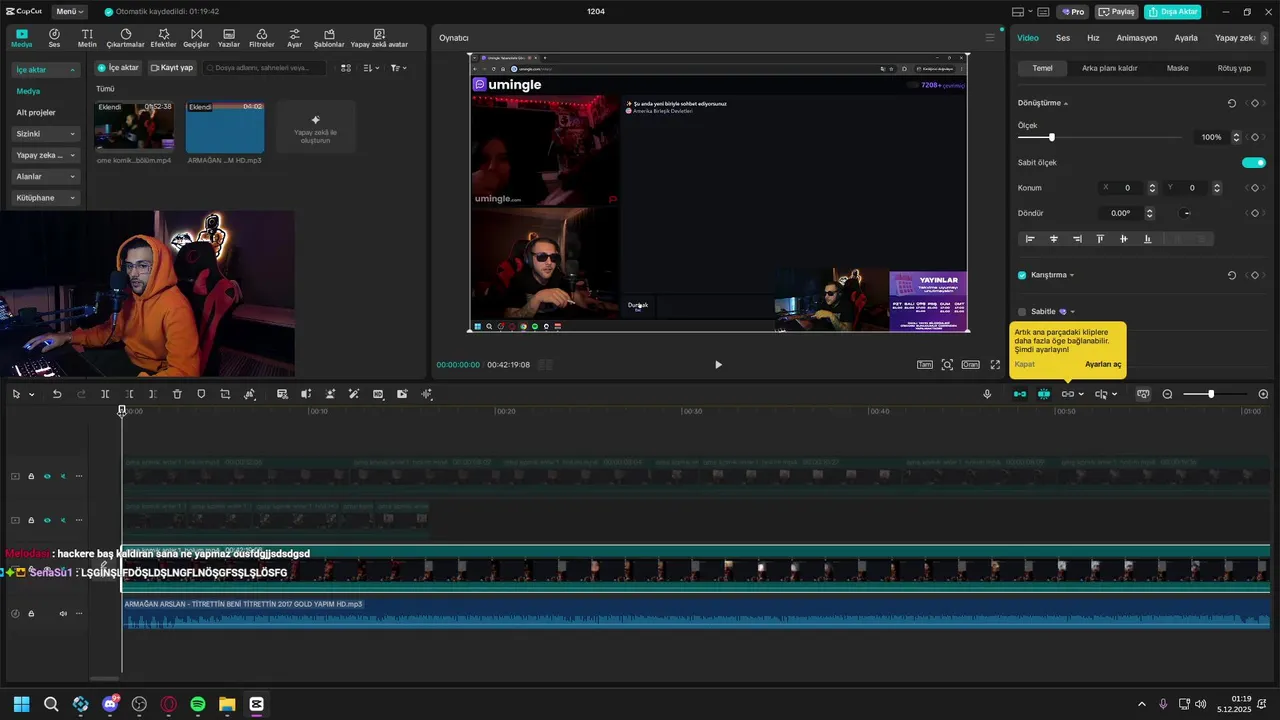Open File Explorer from the taskbar
Screen dimensions: 1280x720
(x=227, y=704)
